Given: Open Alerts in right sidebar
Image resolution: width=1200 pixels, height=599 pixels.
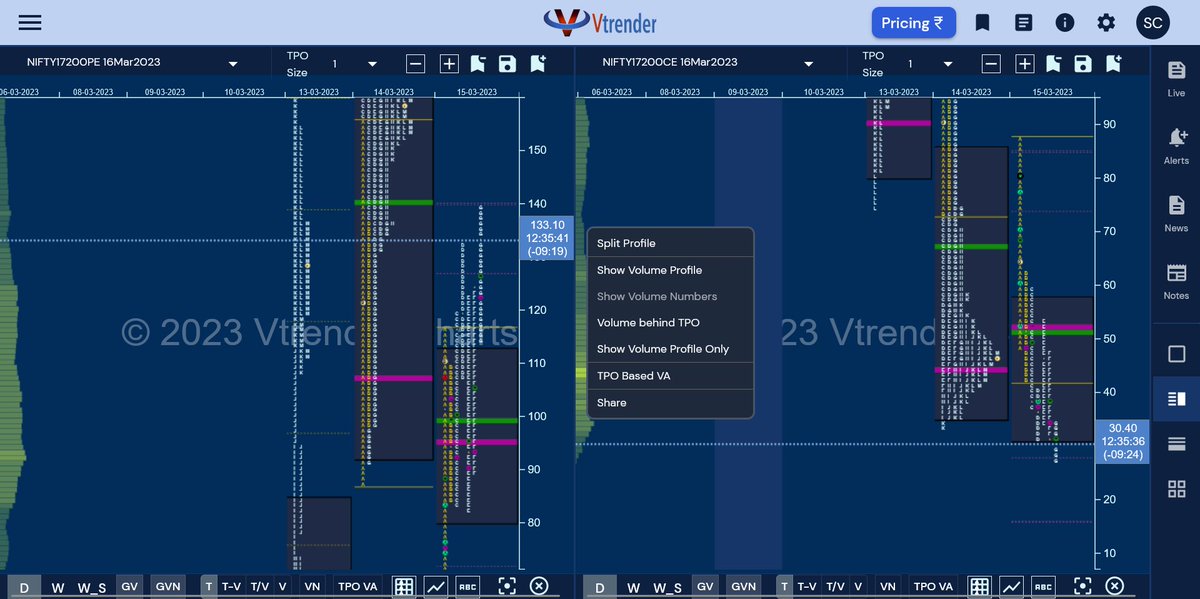Looking at the screenshot, I should tap(1176, 146).
